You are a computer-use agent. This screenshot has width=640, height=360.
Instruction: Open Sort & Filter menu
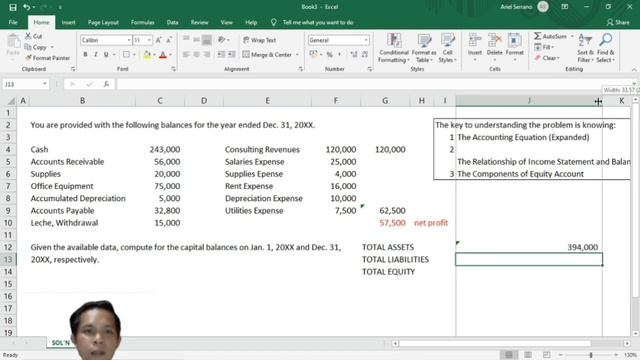pyautogui.click(x=585, y=48)
